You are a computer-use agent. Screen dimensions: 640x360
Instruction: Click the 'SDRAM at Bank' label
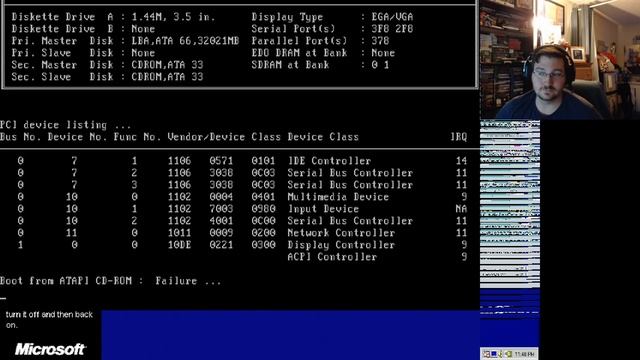[290, 65]
